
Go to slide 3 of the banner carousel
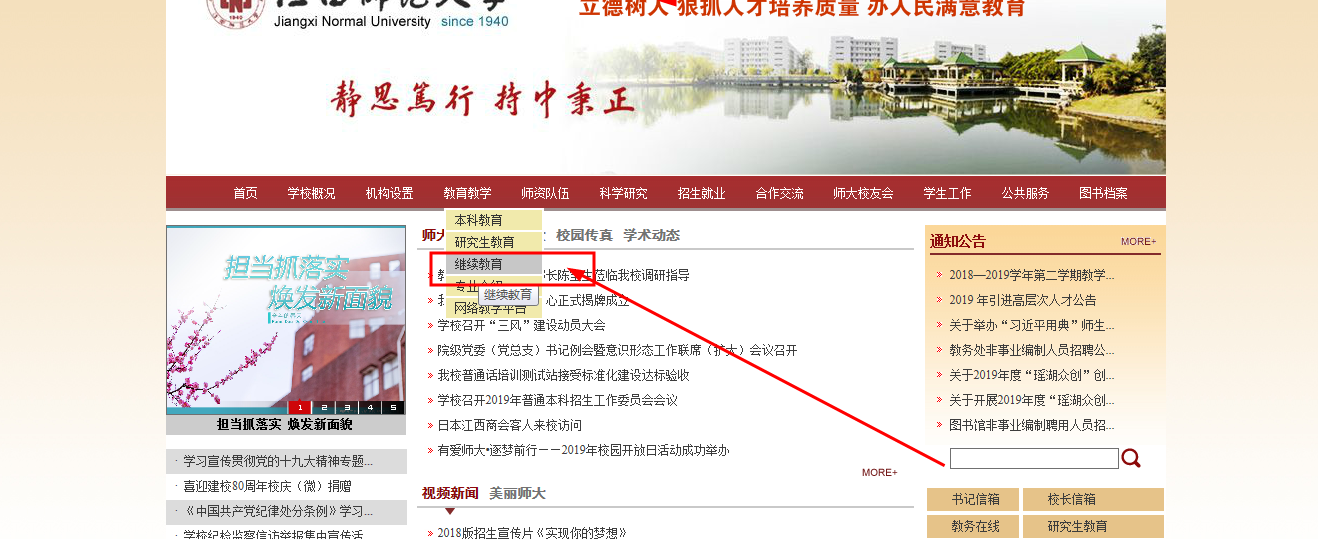[x=346, y=407]
